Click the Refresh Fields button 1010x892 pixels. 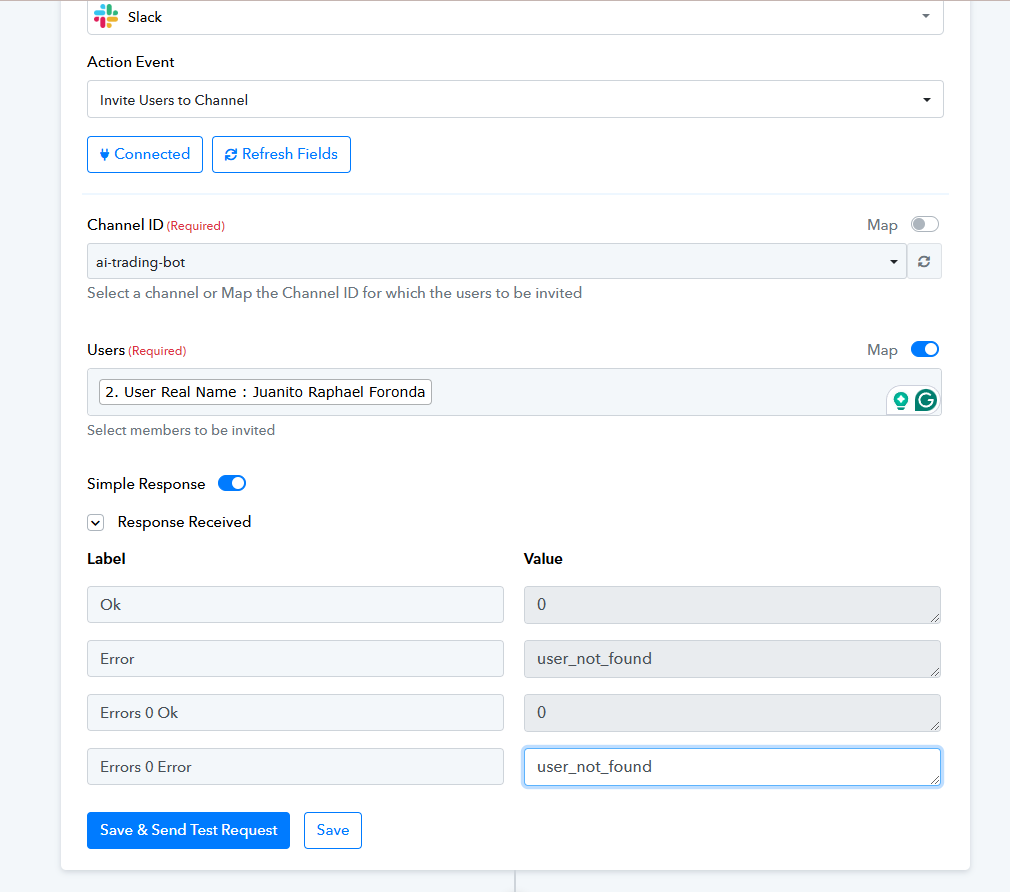pyautogui.click(x=281, y=155)
